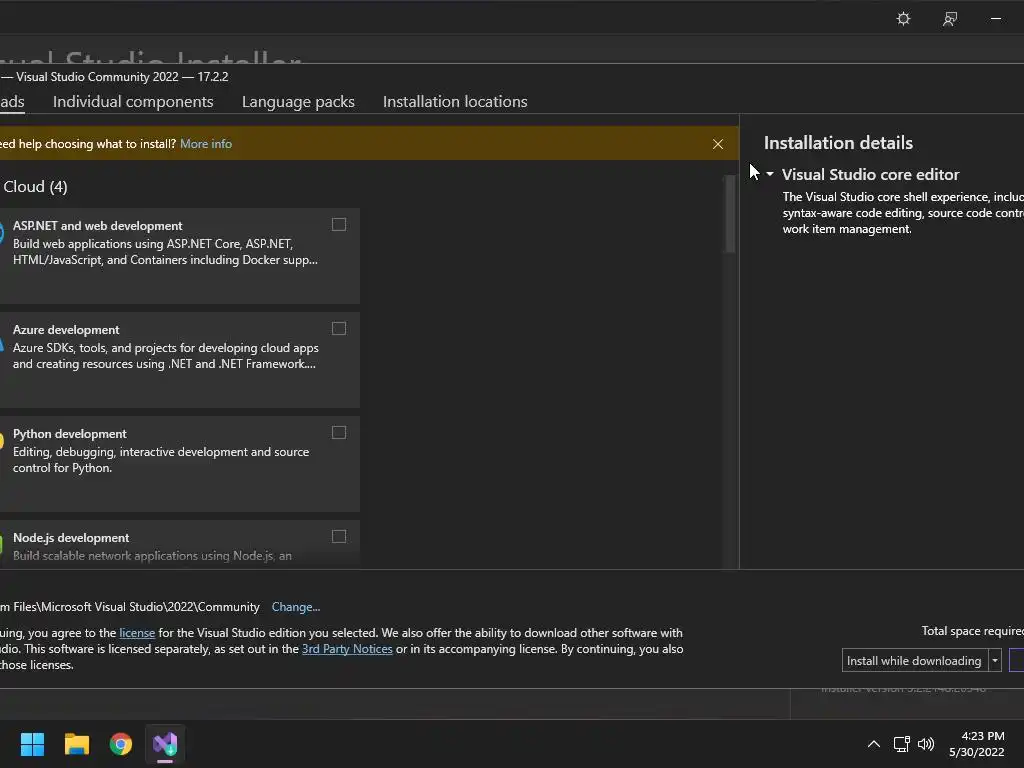Select Azure development card title
The width and height of the screenshot is (1024, 768).
click(x=66, y=330)
